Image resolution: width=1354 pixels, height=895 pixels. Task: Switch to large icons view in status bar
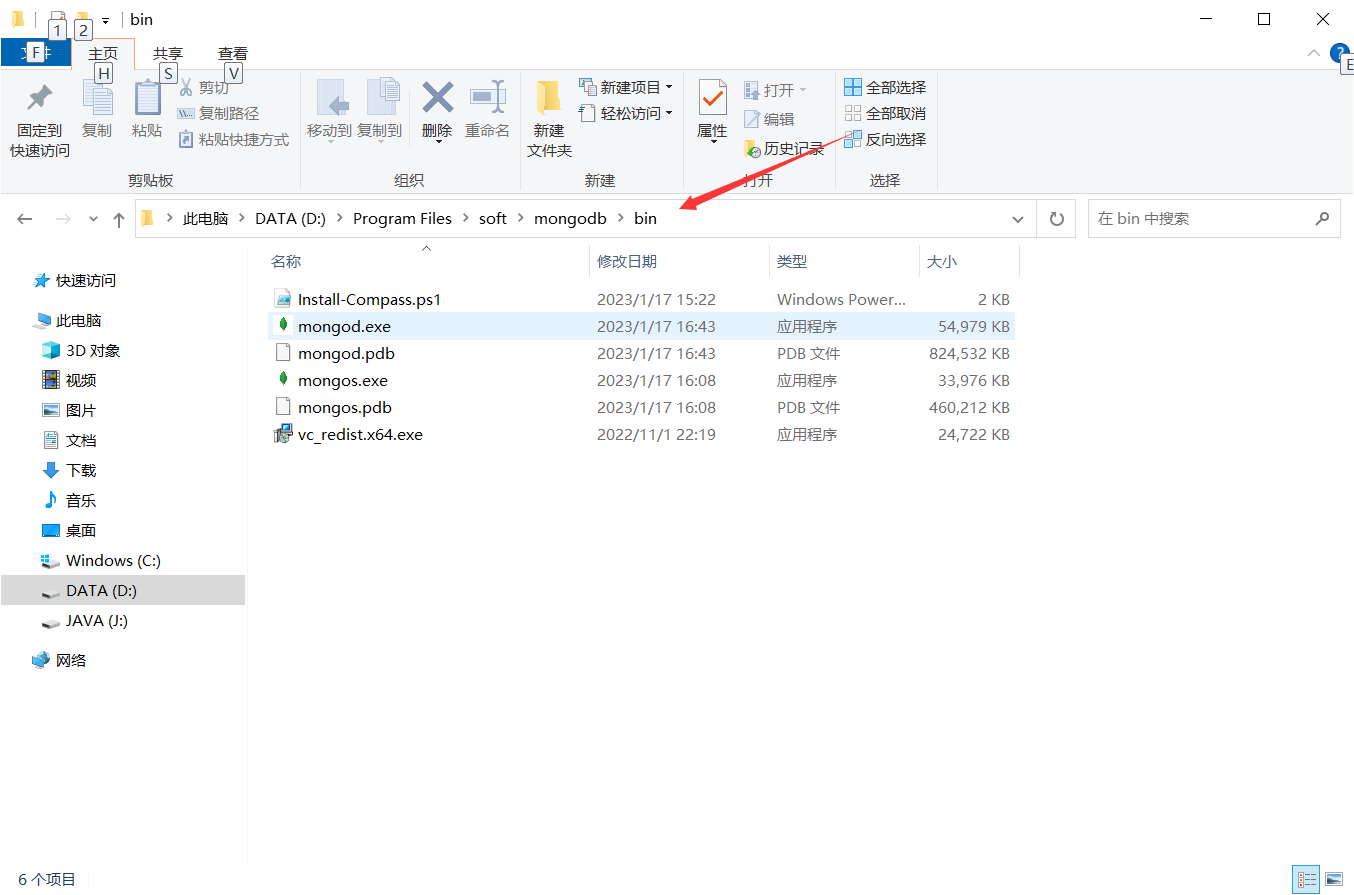1334,880
